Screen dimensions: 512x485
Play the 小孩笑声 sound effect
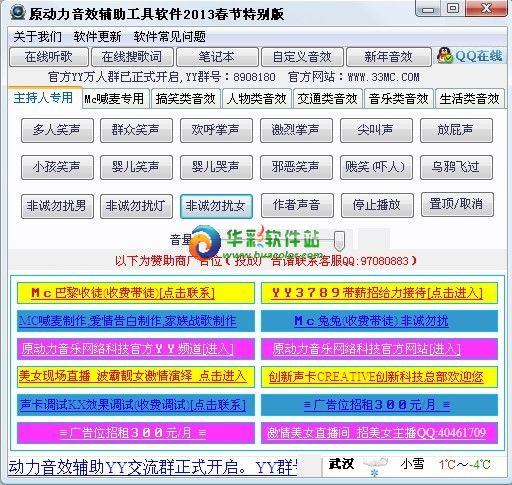point(57,167)
